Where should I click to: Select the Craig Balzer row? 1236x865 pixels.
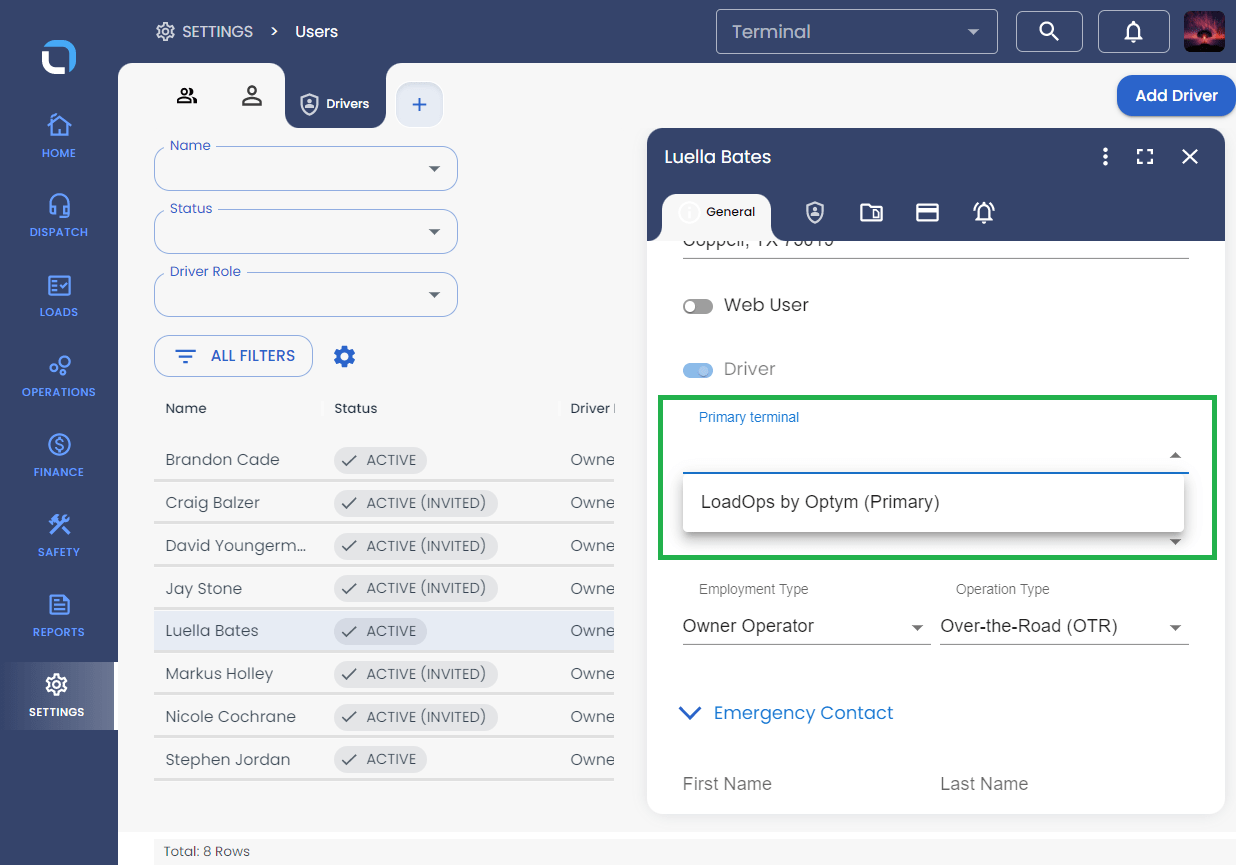pyautogui.click(x=384, y=503)
